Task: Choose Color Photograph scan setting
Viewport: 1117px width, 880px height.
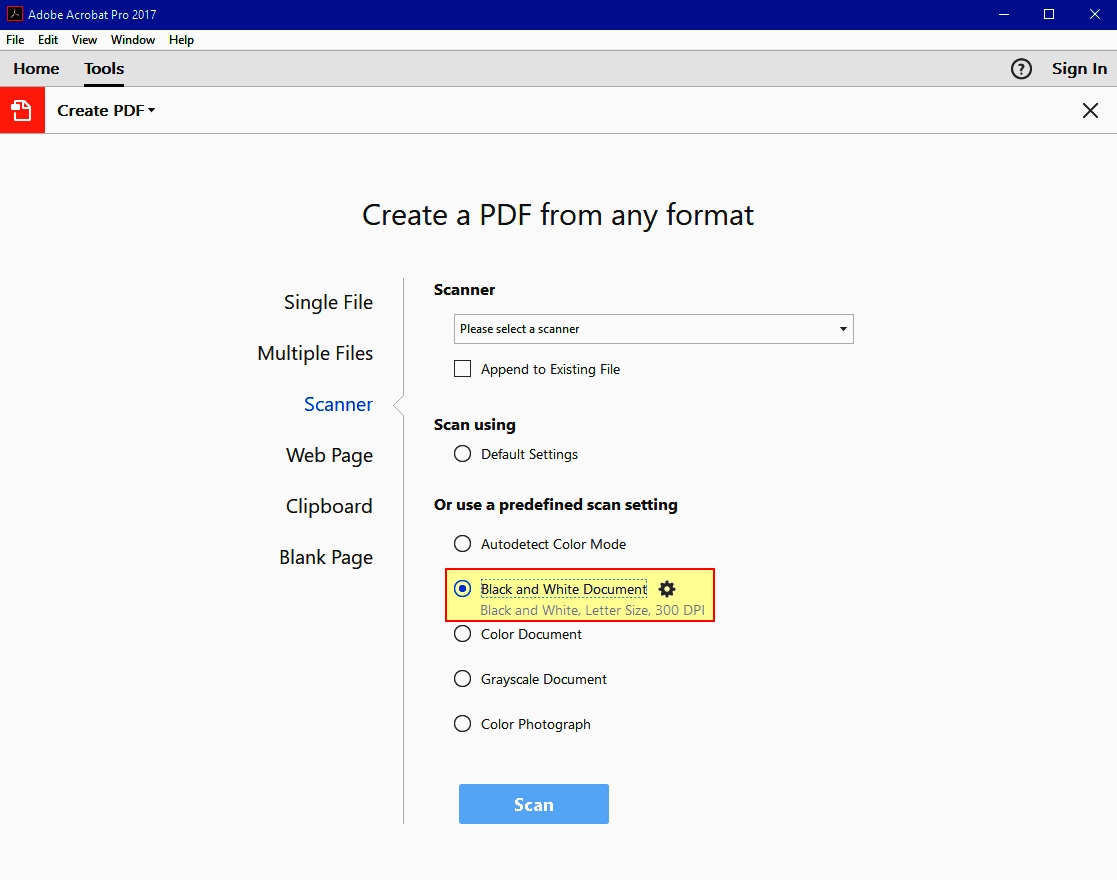Action: tap(462, 723)
